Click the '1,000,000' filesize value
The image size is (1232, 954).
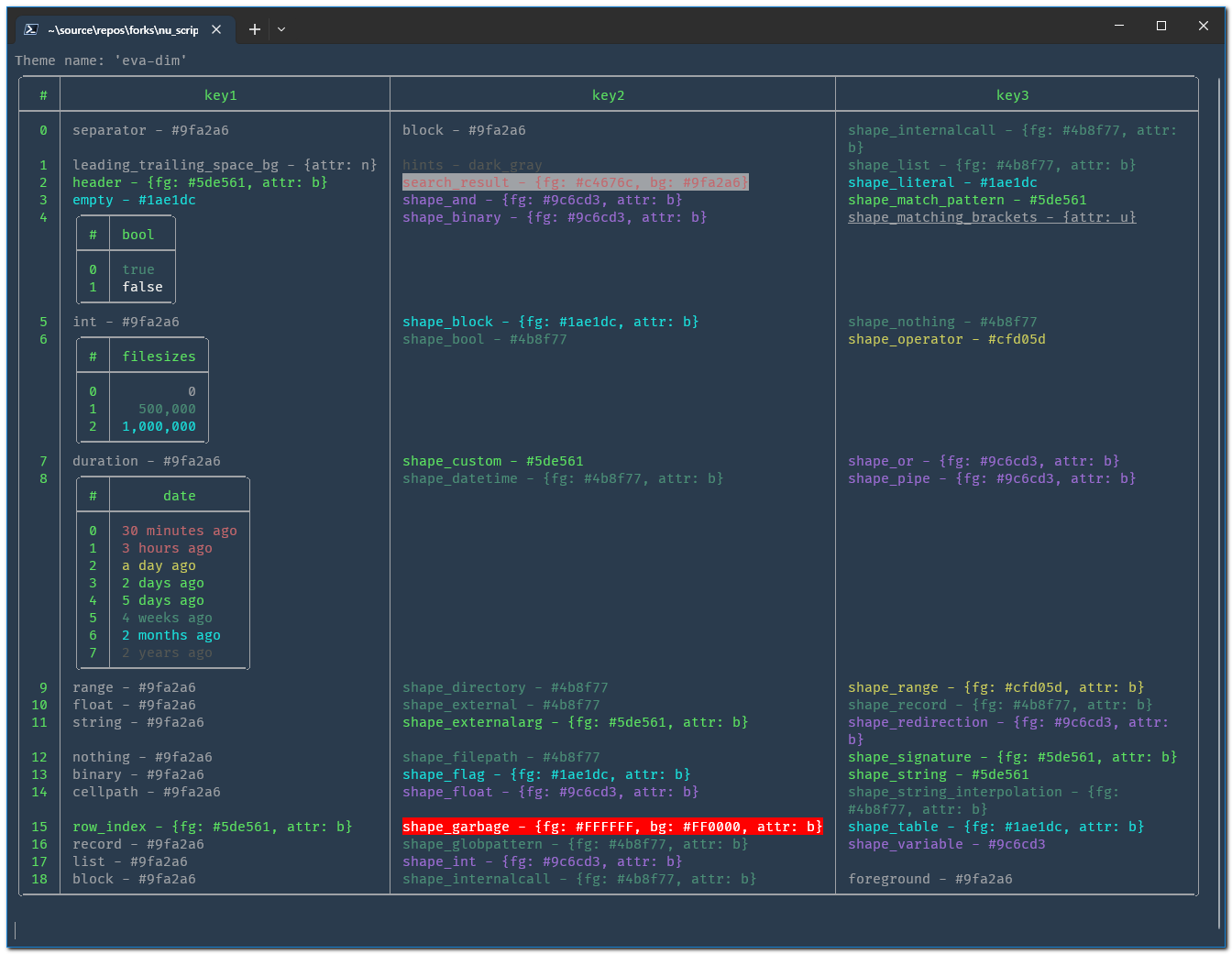click(x=159, y=426)
